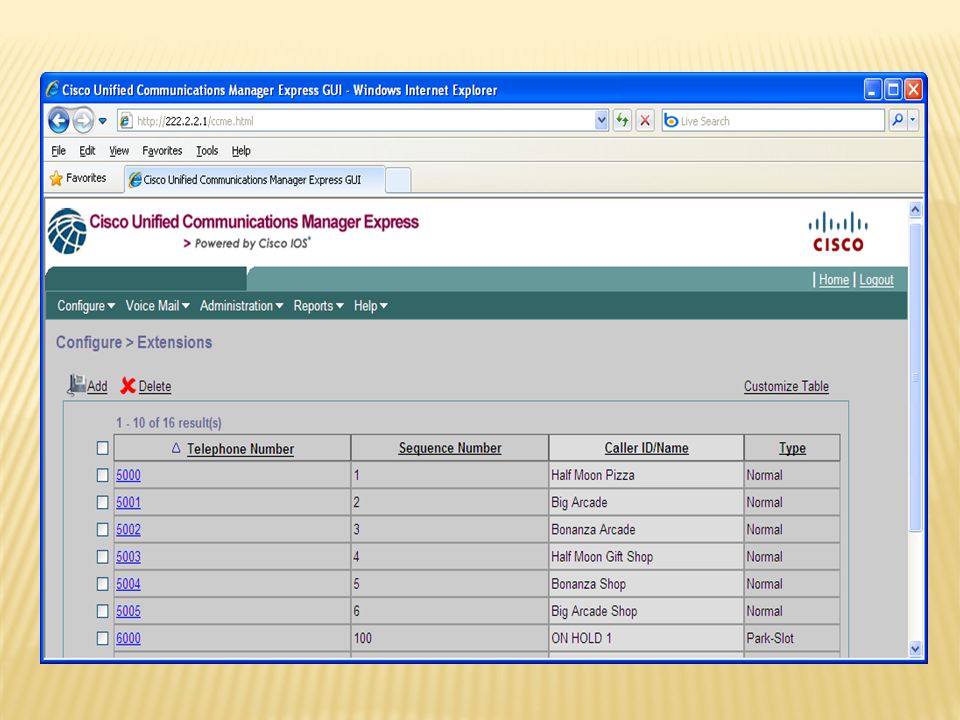Open extension 5001 link
The image size is (960, 720).
[x=128, y=502]
